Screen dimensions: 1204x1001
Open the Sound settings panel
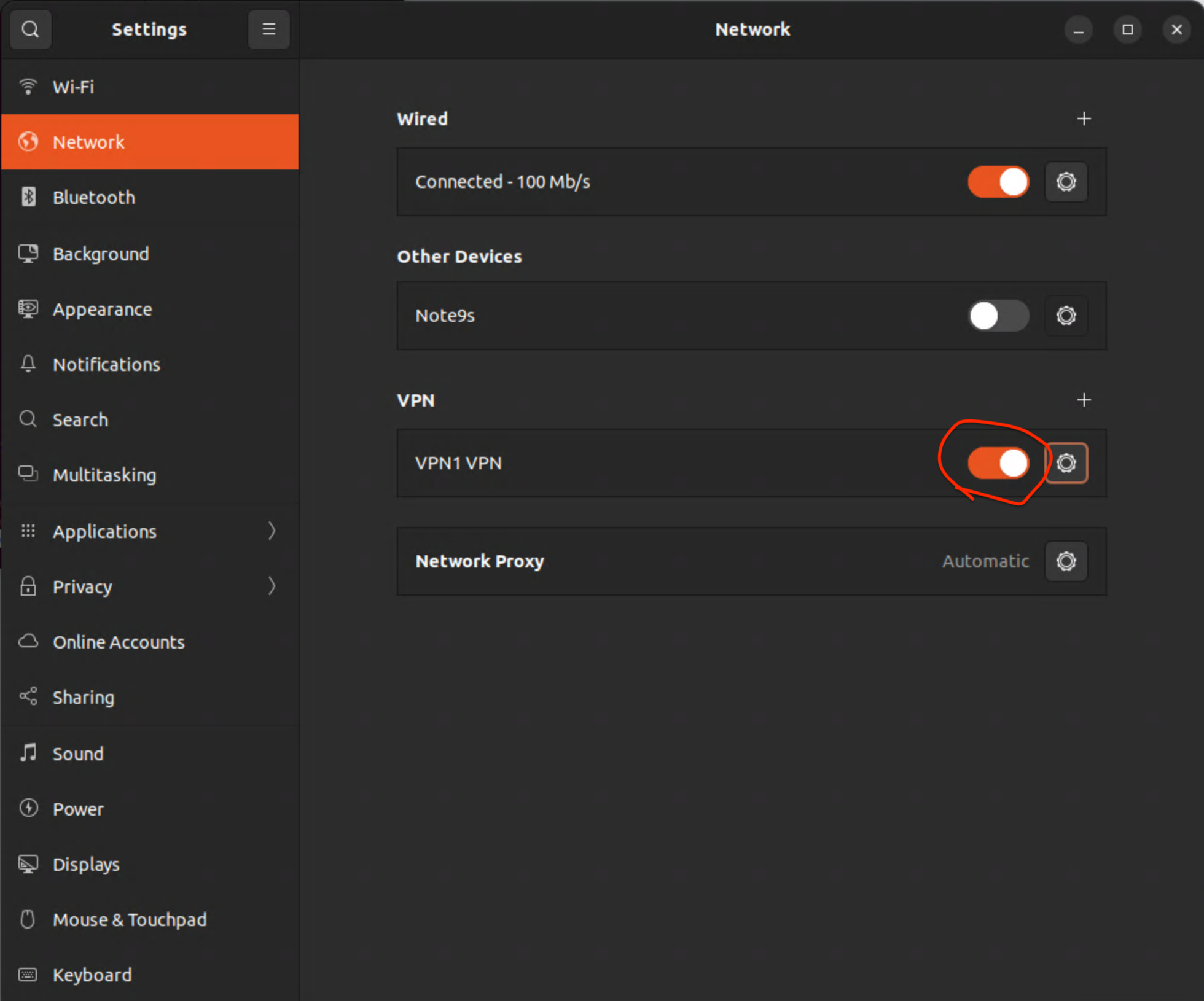tap(149, 754)
